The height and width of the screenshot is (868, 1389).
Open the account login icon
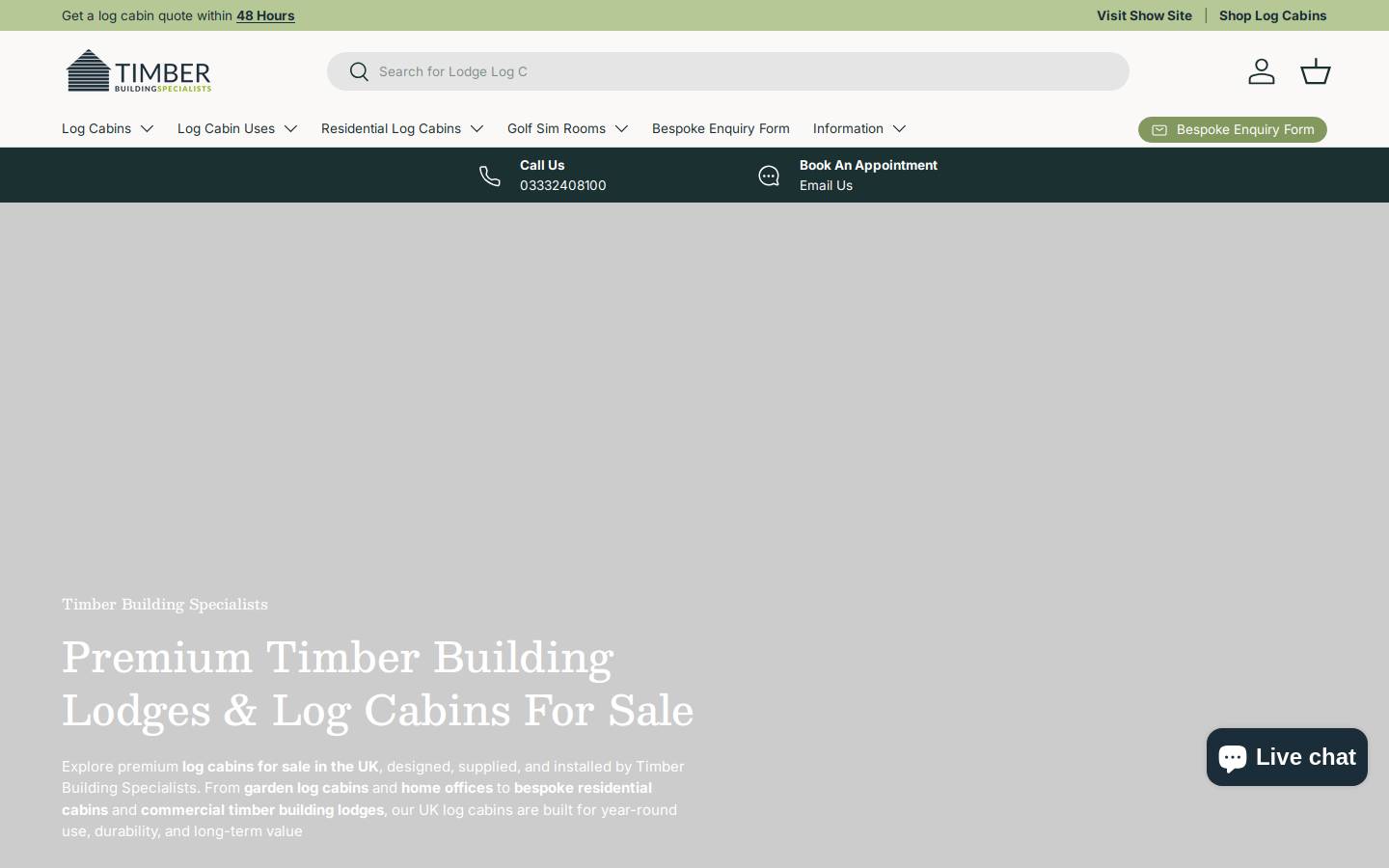tap(1262, 71)
